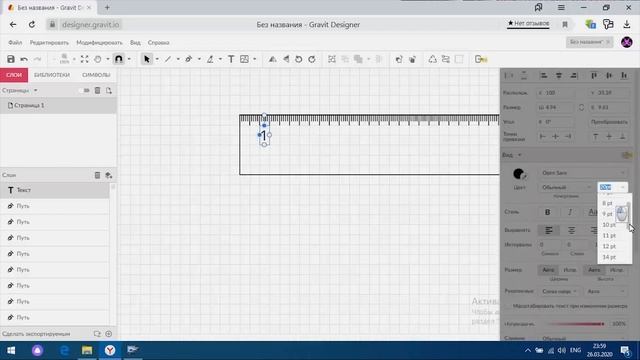Open the Справка menu
640x360 pixels.
click(158, 42)
